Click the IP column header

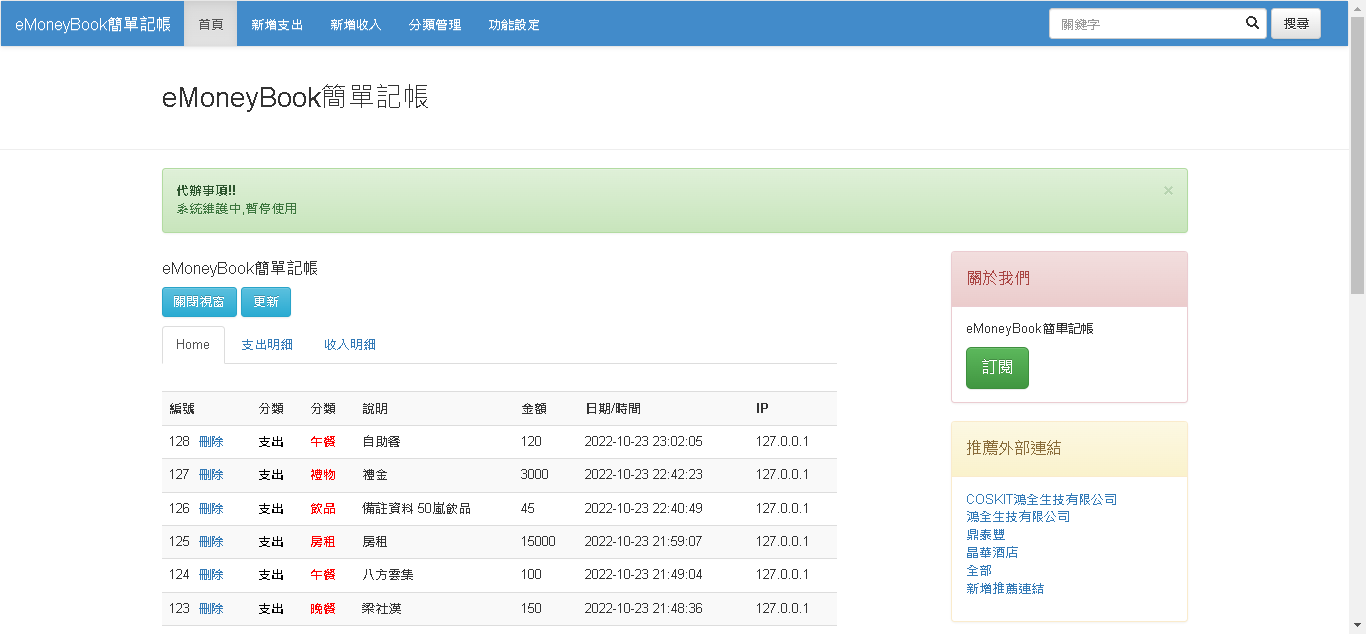tap(762, 409)
